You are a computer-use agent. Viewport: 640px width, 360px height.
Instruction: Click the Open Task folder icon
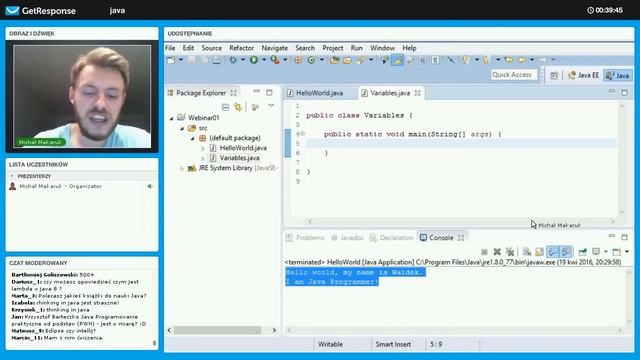347,60
